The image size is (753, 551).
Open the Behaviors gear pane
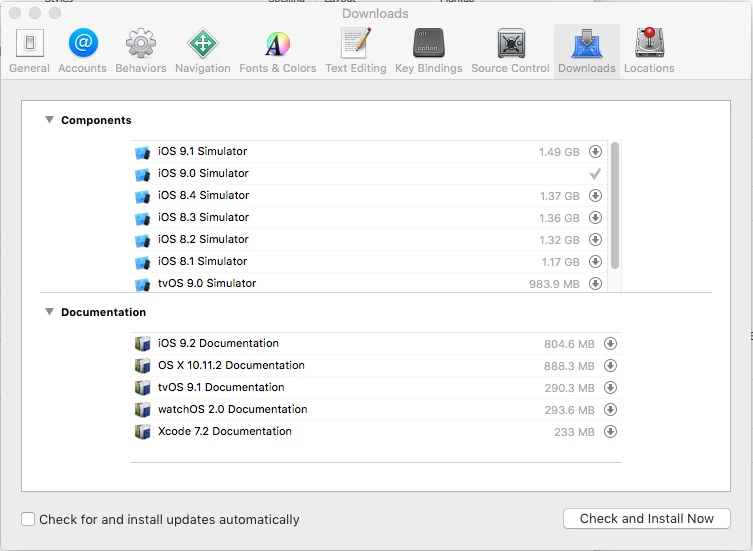(141, 51)
